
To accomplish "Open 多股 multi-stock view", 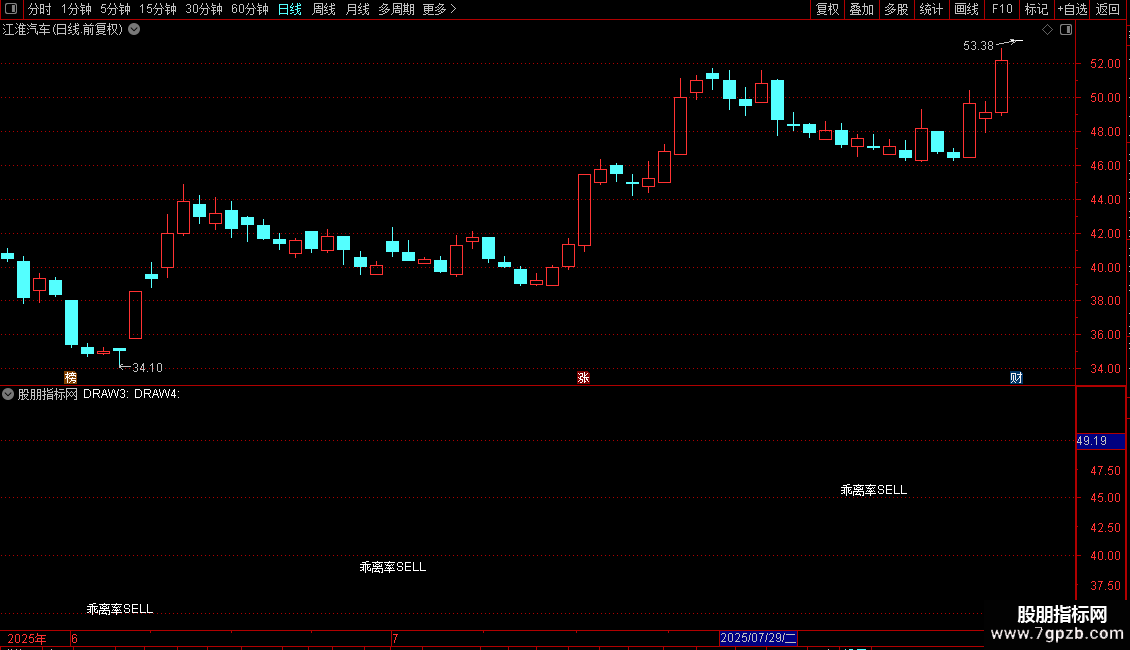I will [x=896, y=9].
